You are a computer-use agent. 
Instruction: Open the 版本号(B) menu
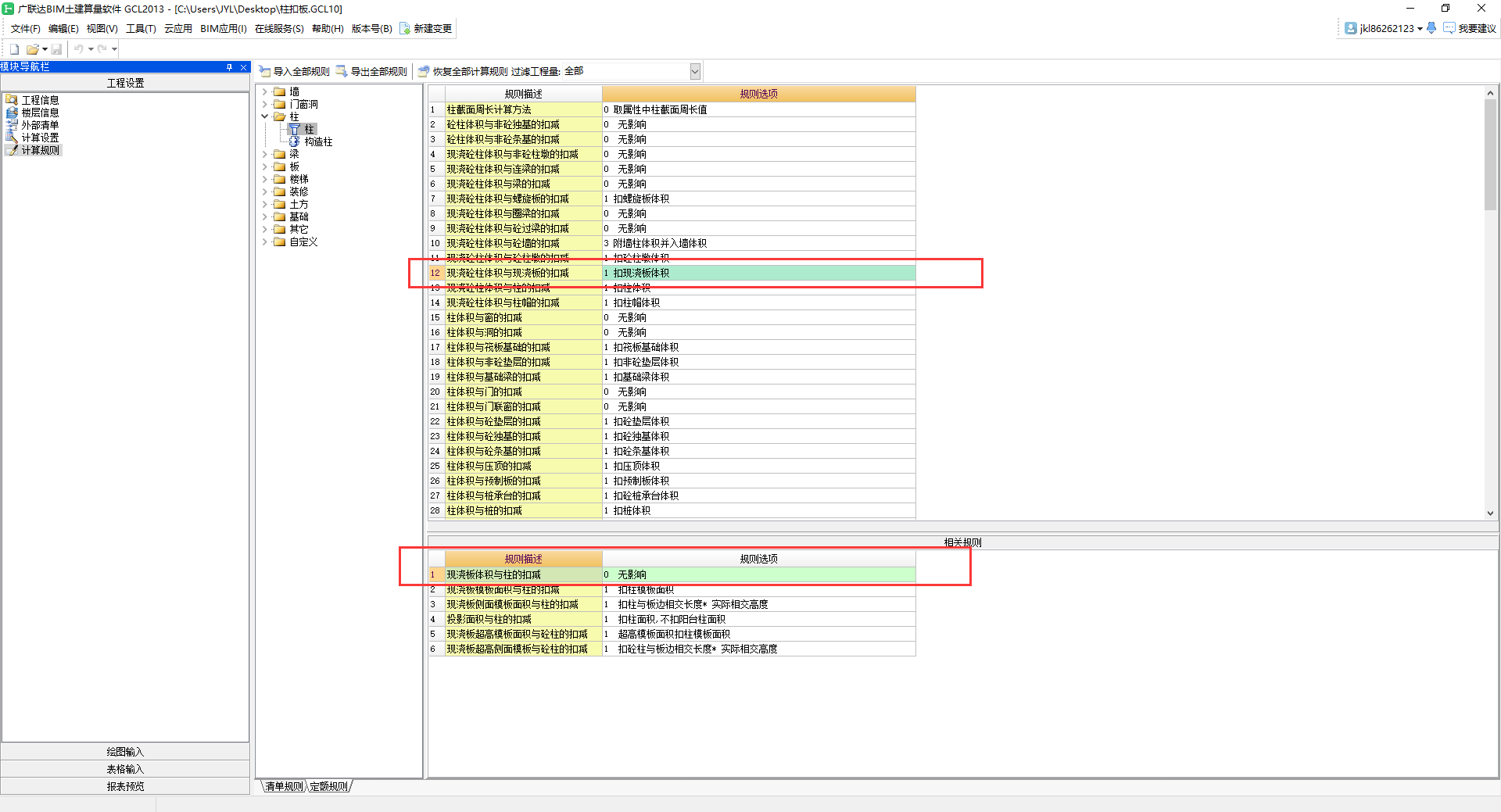(371, 29)
